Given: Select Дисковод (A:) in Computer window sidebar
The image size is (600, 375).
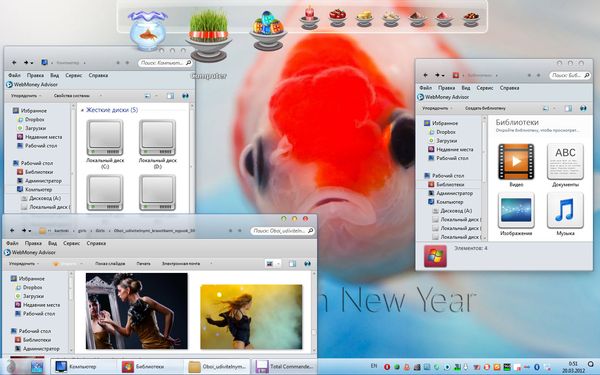Looking at the screenshot, I should (41, 198).
